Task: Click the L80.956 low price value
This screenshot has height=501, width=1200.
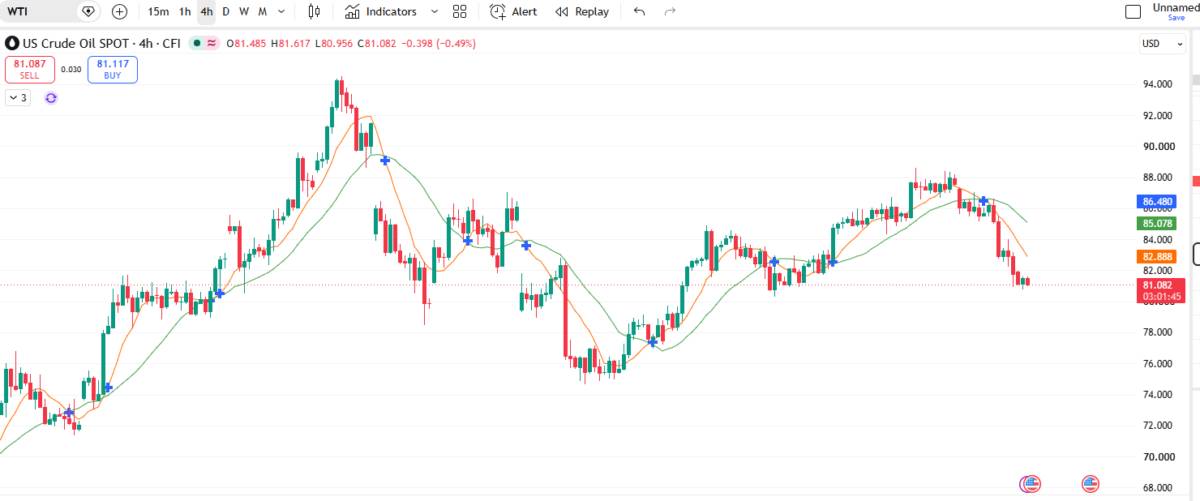Action: coord(333,43)
